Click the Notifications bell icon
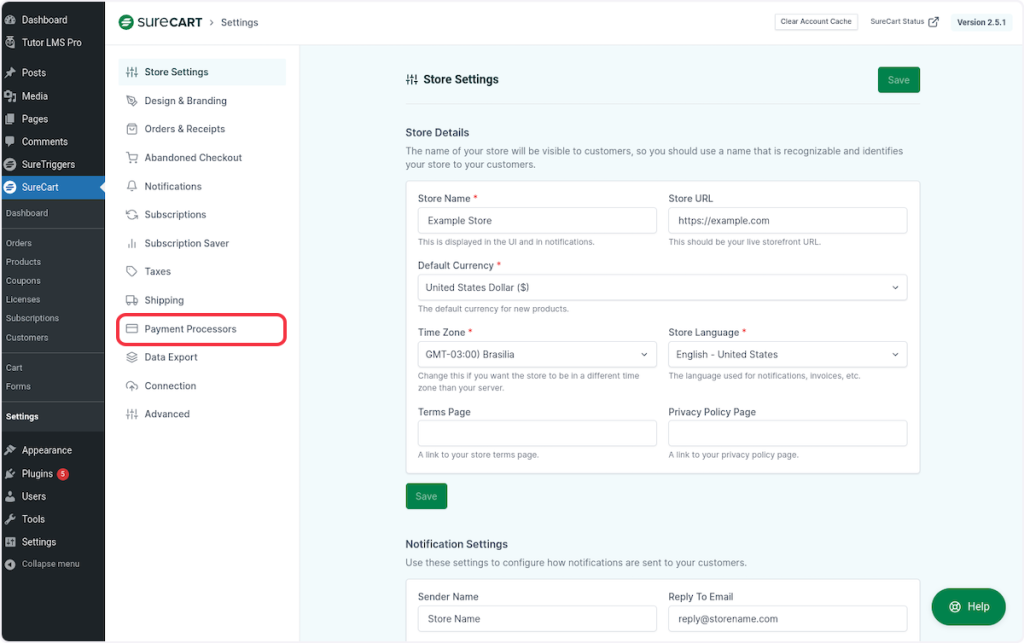The image size is (1024, 643). tap(132, 186)
